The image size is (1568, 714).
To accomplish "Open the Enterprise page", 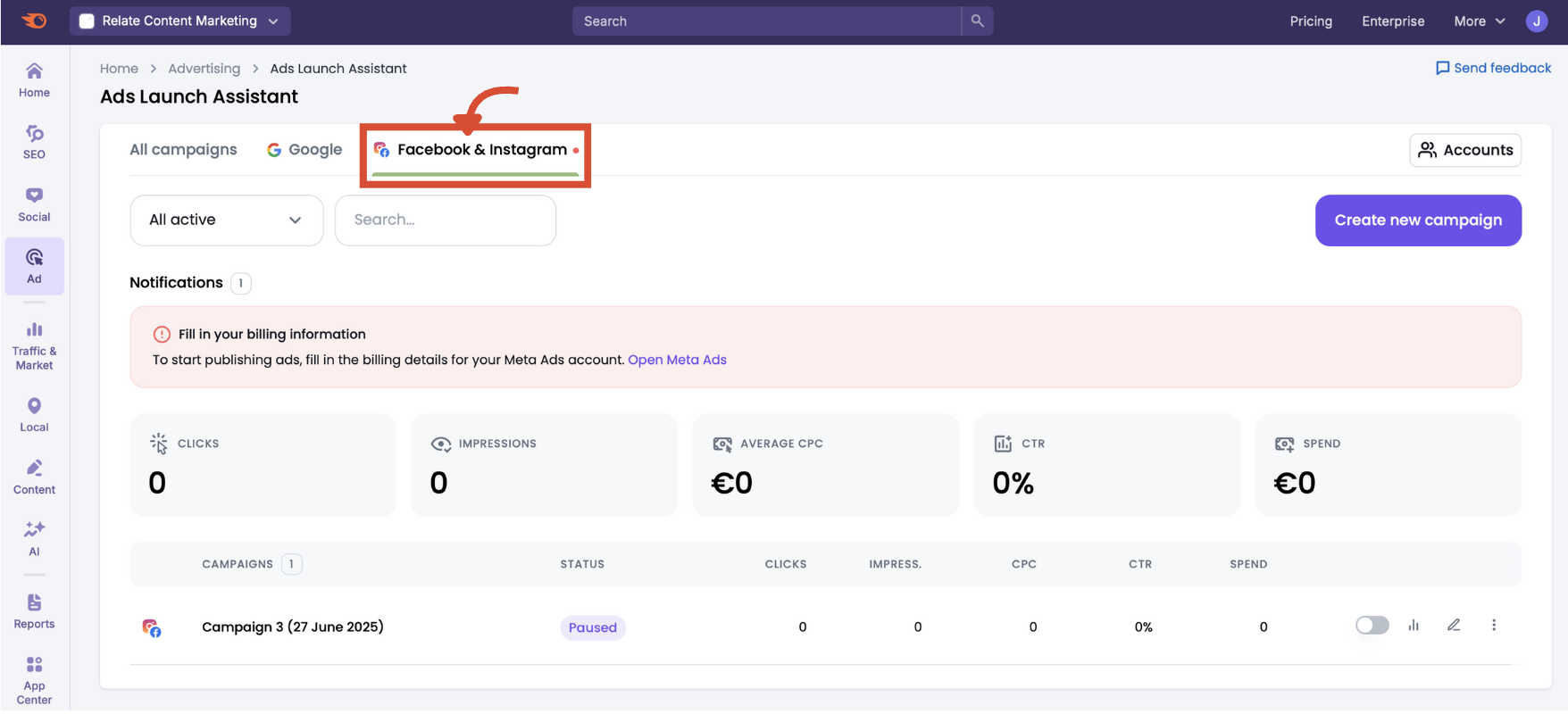I will [x=1393, y=21].
